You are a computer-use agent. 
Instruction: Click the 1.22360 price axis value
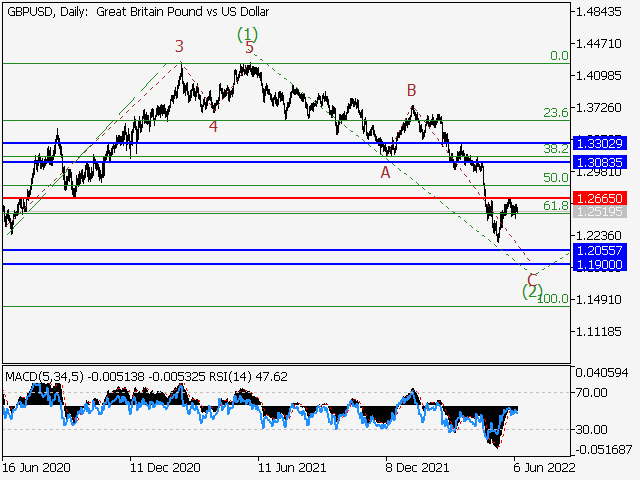tap(599, 236)
